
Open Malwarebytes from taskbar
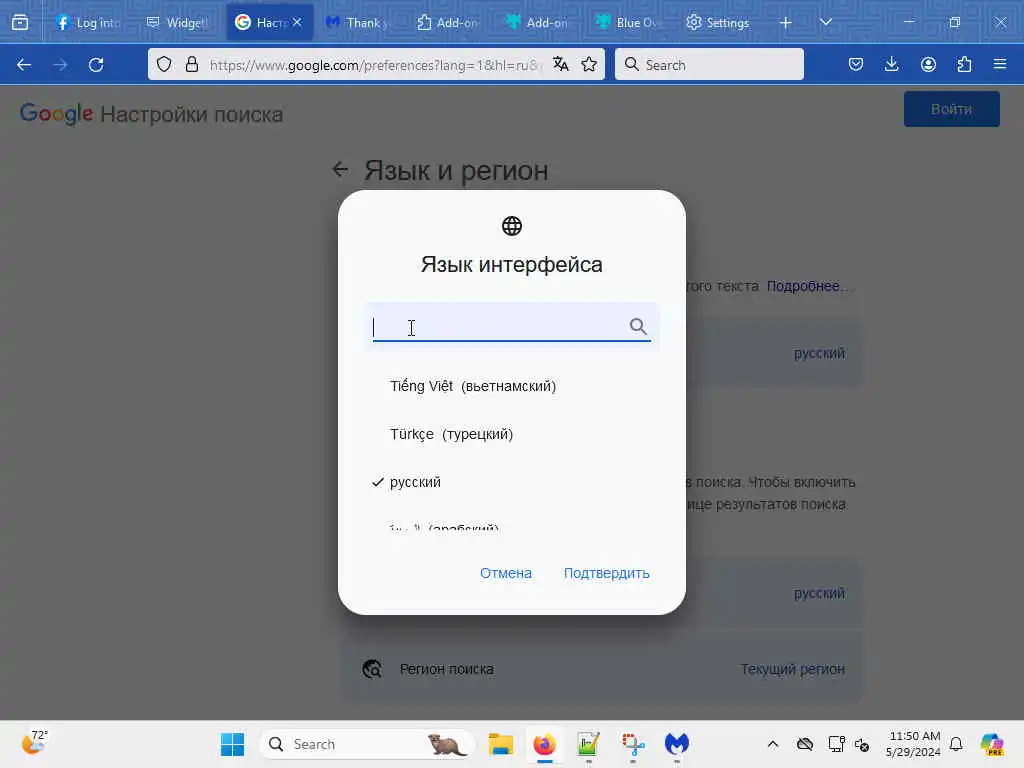pos(677,744)
